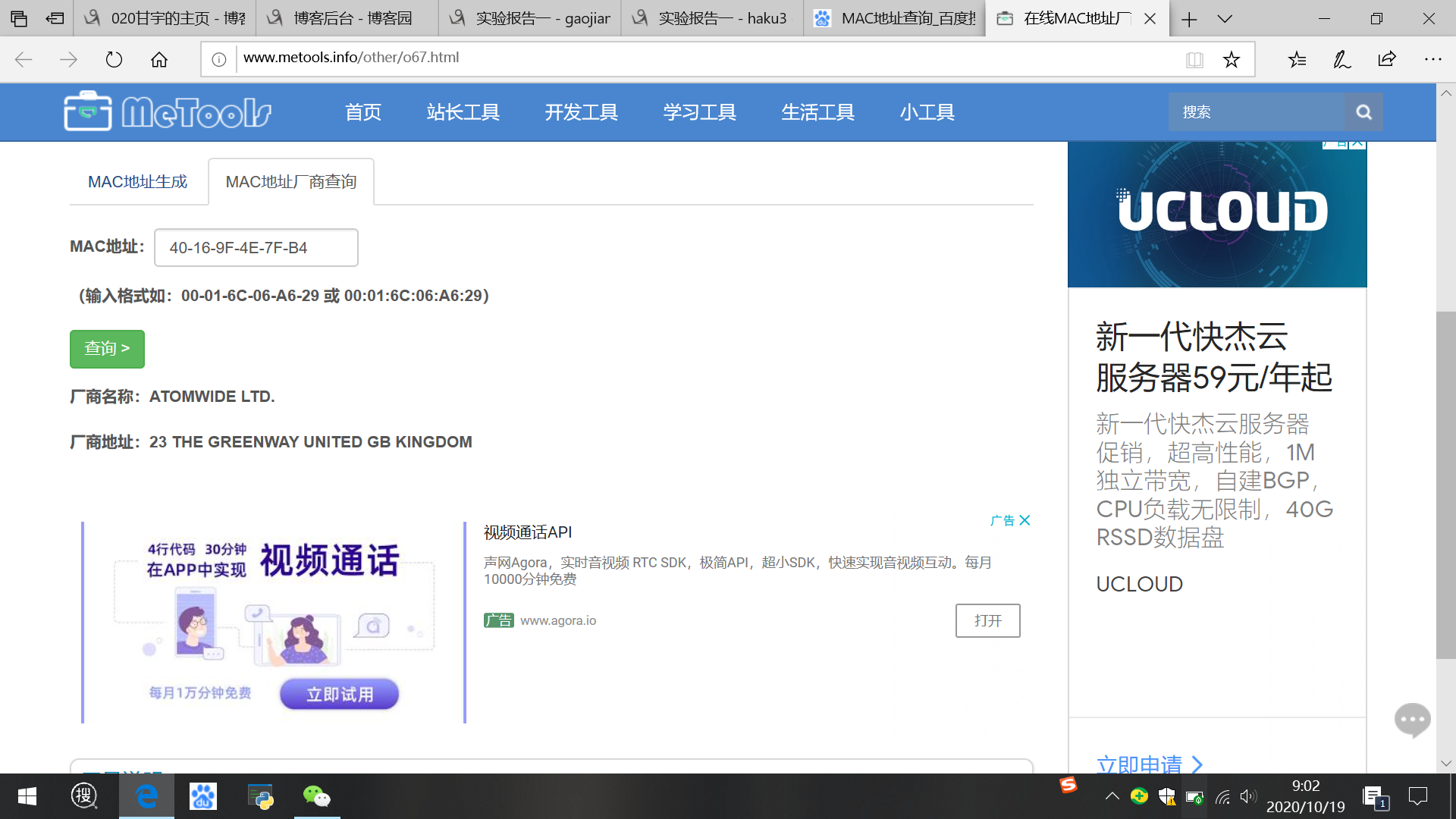The width and height of the screenshot is (1456, 819).
Task: Click the 打开 button in the Agora ad
Action: tap(987, 620)
